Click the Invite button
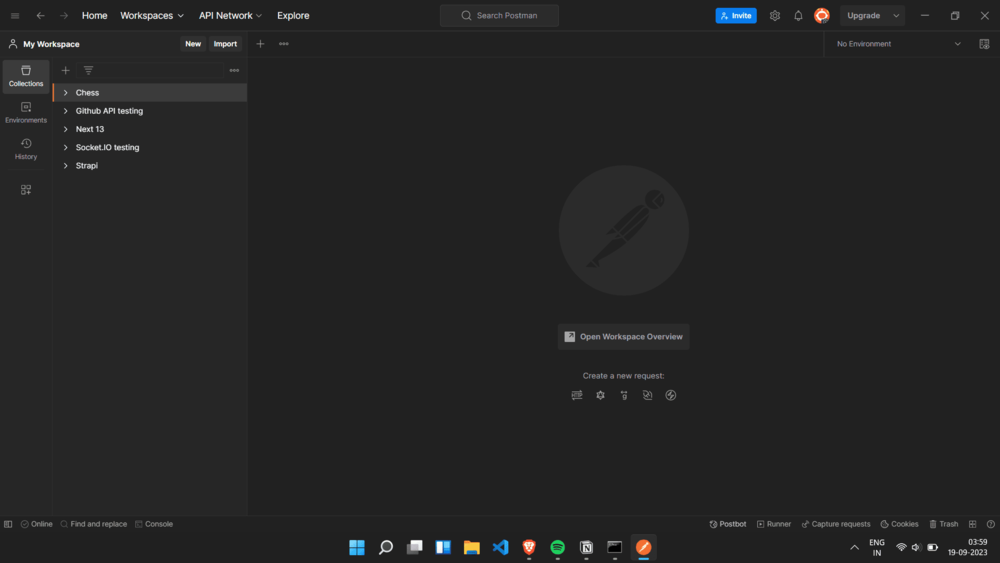1000x563 pixels. click(736, 16)
